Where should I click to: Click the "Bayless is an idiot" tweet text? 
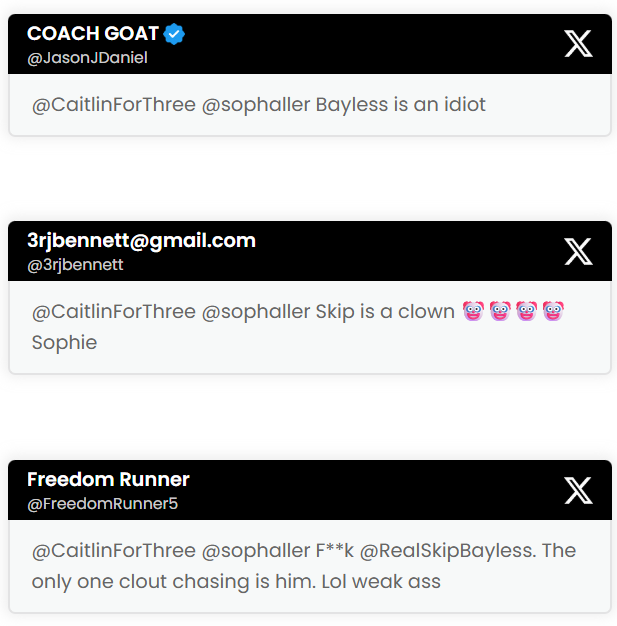click(x=401, y=104)
